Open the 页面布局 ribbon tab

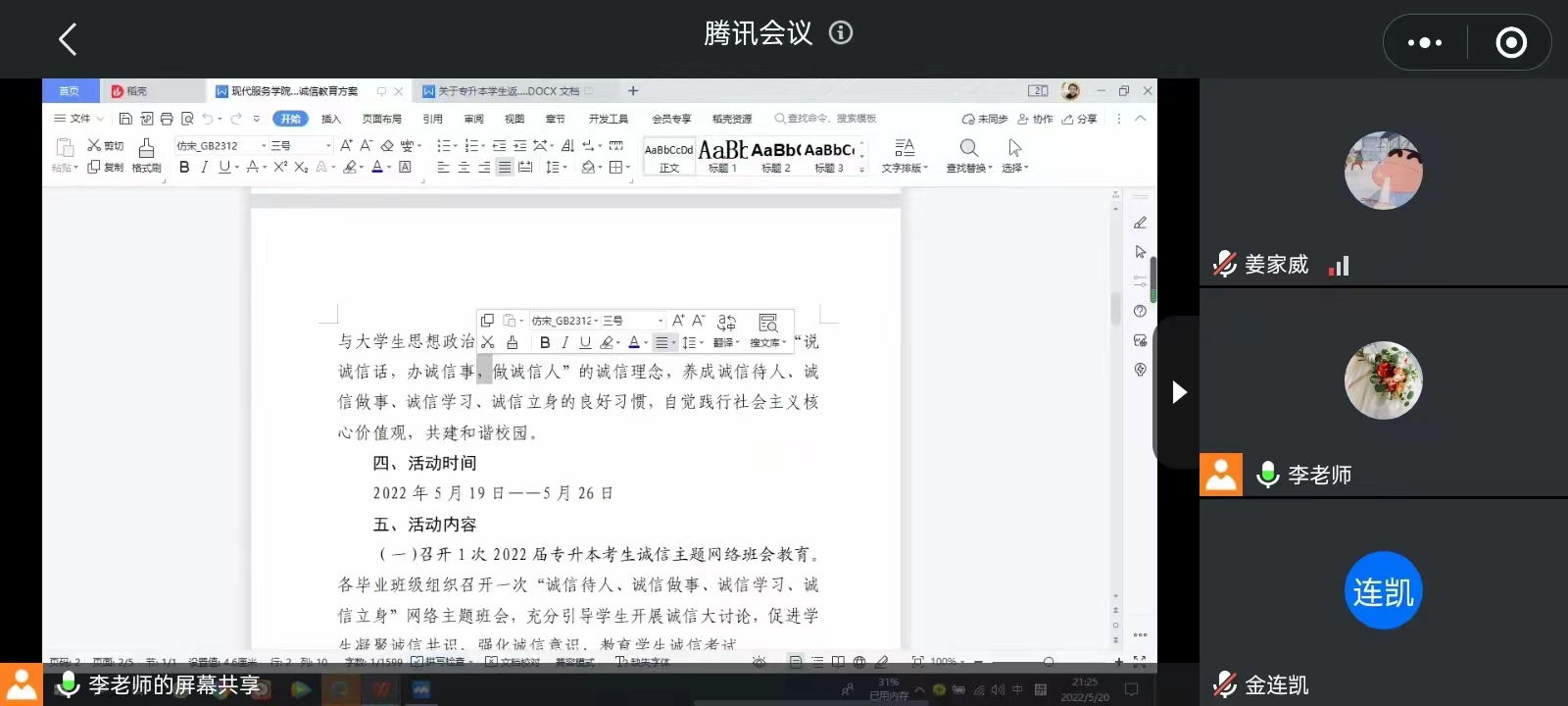click(x=381, y=119)
